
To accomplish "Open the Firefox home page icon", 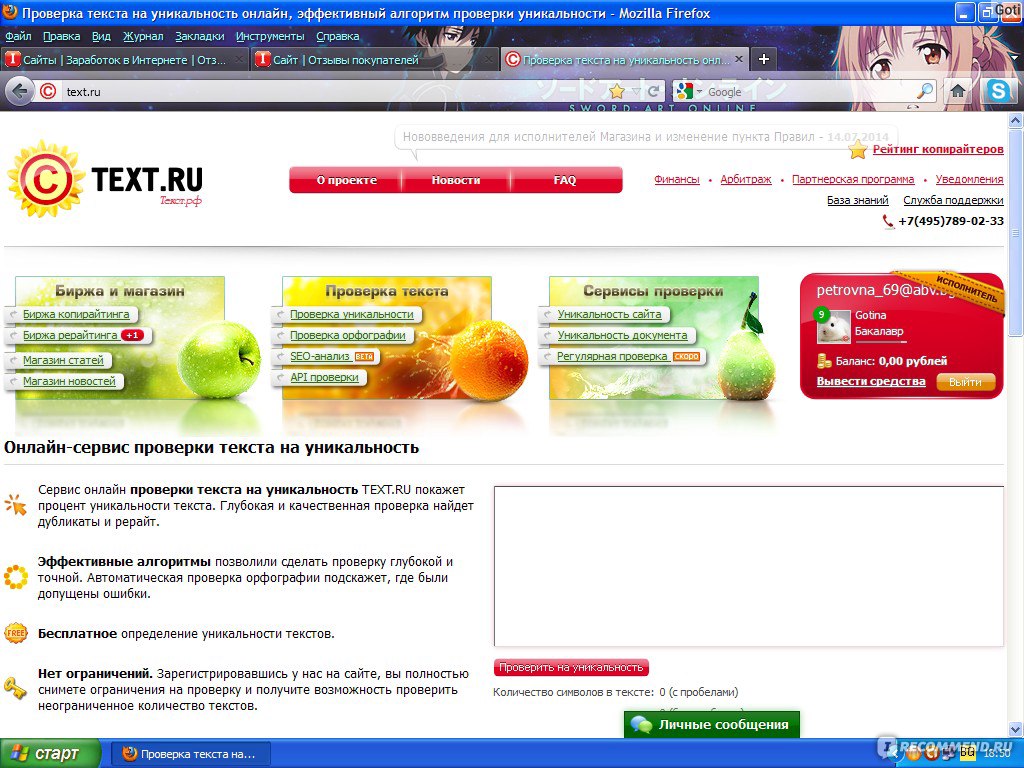I will (x=957, y=91).
